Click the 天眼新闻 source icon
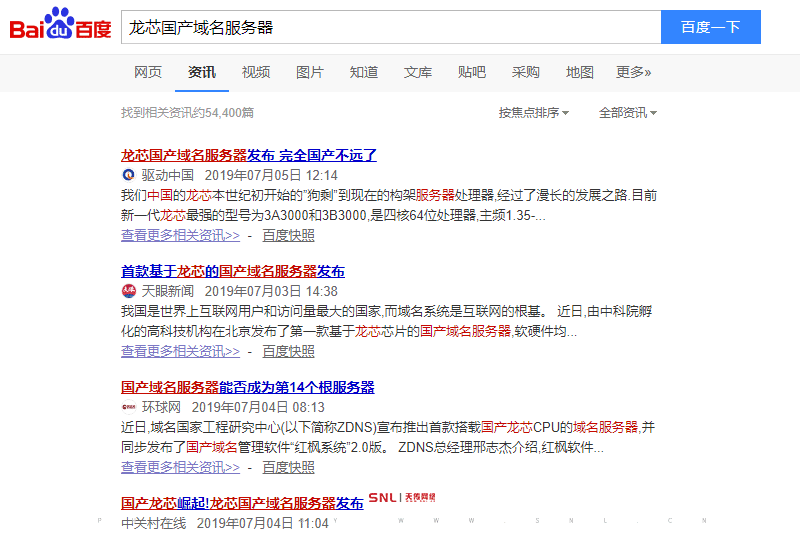The image size is (800, 533). pyautogui.click(x=127, y=291)
